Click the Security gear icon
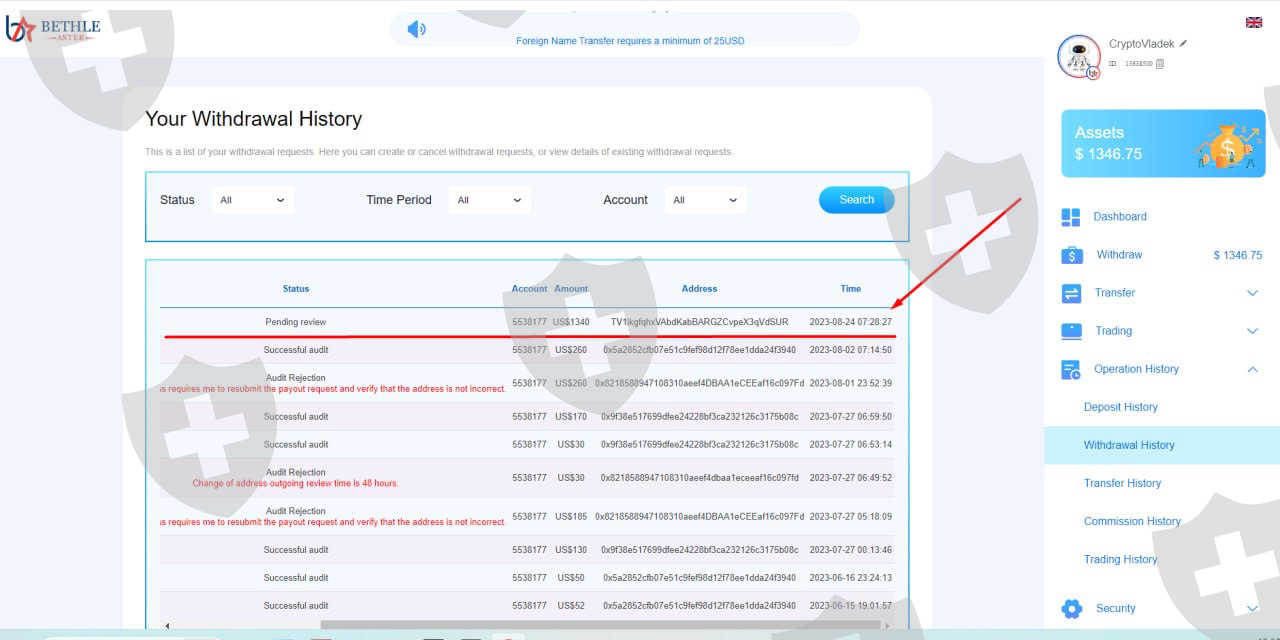This screenshot has width=1280, height=640. pyautogui.click(x=1071, y=608)
